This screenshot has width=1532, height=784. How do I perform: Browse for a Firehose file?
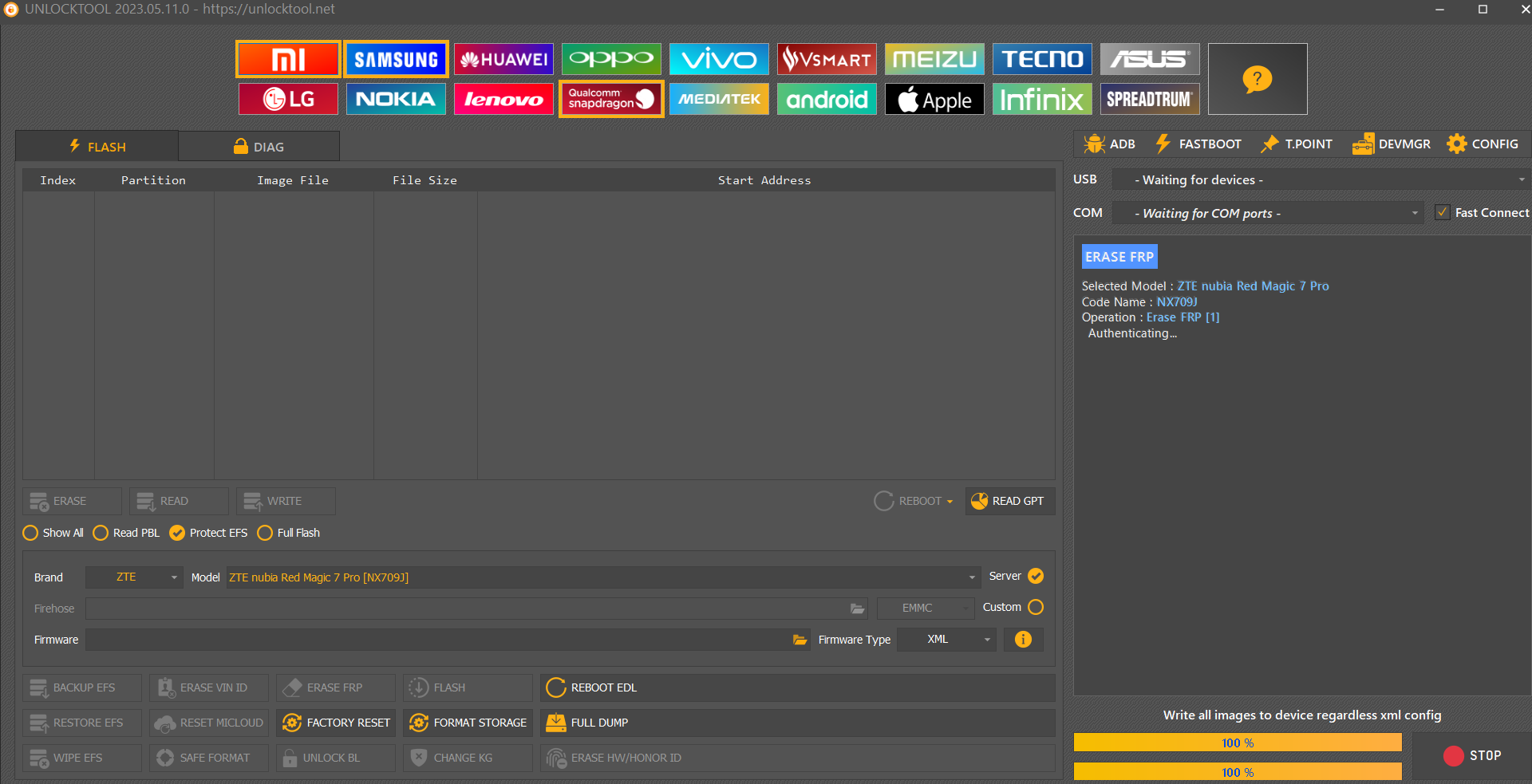858,609
